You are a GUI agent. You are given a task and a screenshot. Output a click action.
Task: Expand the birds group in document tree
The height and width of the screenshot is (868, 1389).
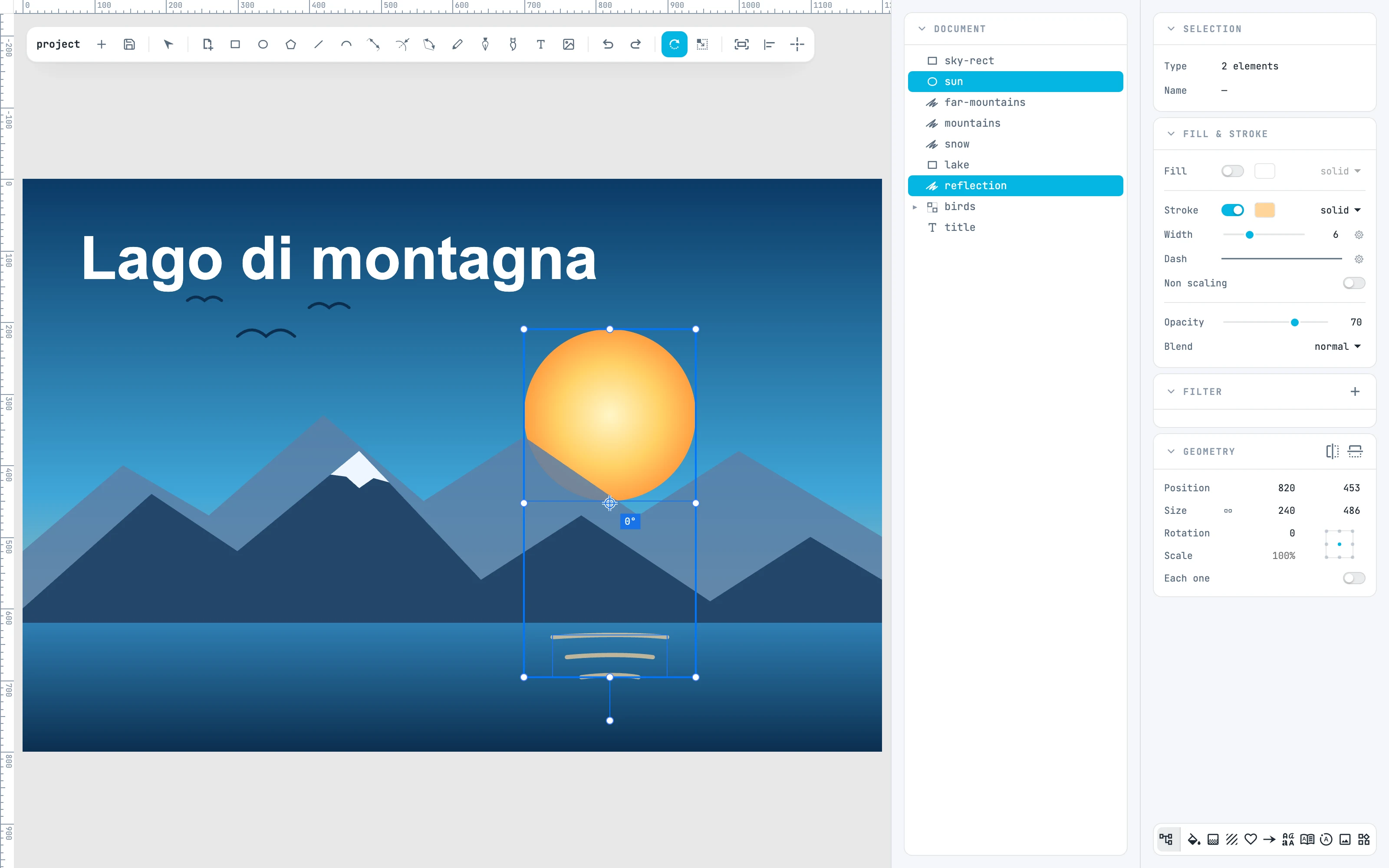915,207
